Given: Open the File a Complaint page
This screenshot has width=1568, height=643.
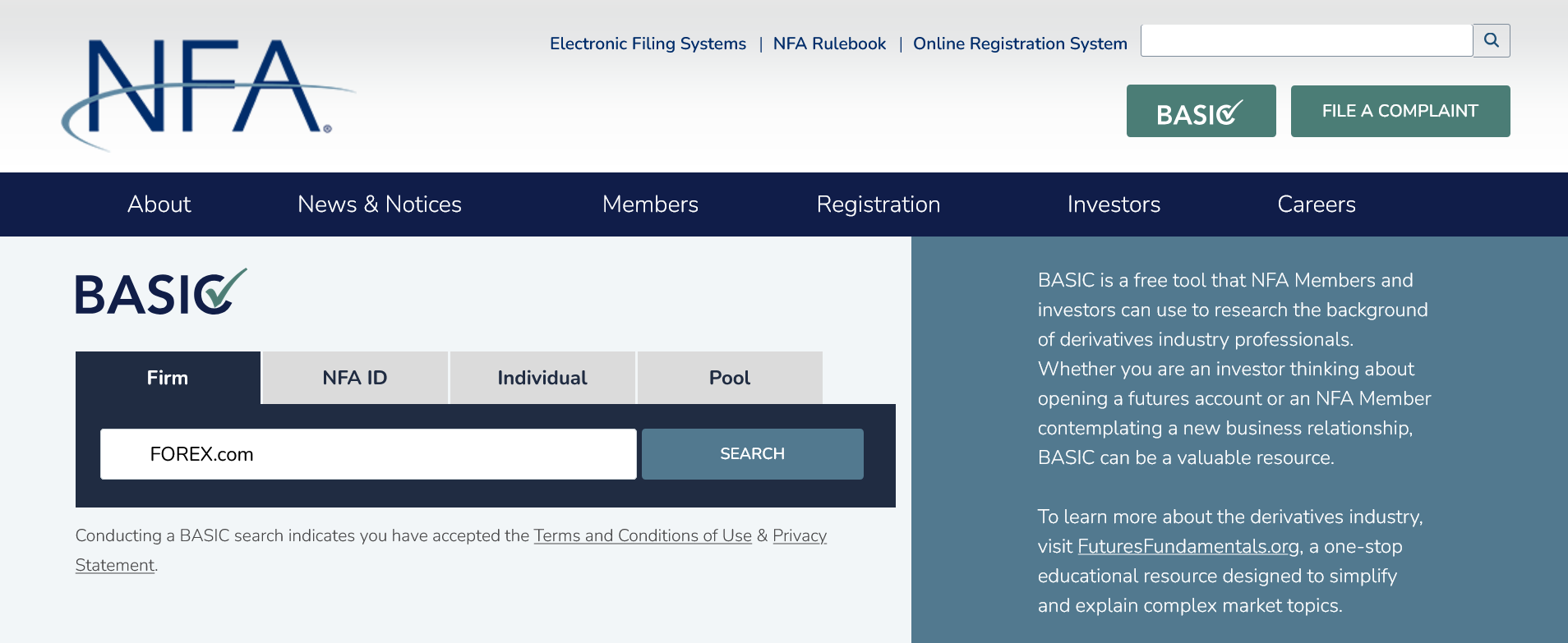Looking at the screenshot, I should (1400, 111).
